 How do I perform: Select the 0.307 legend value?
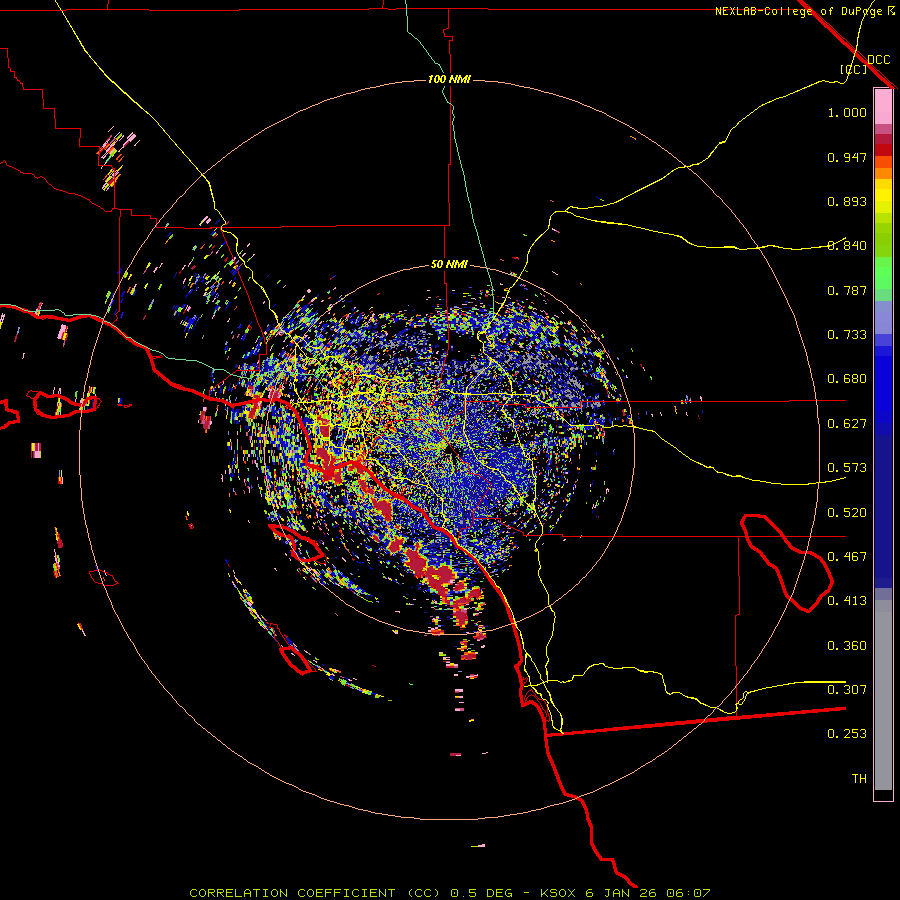point(847,690)
